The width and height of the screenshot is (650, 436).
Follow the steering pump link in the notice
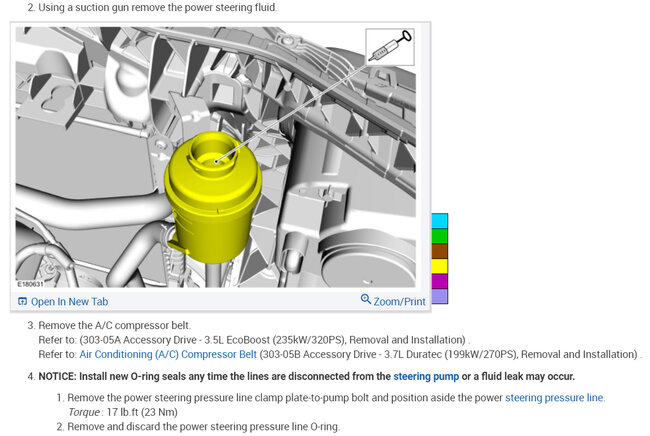coord(426,376)
